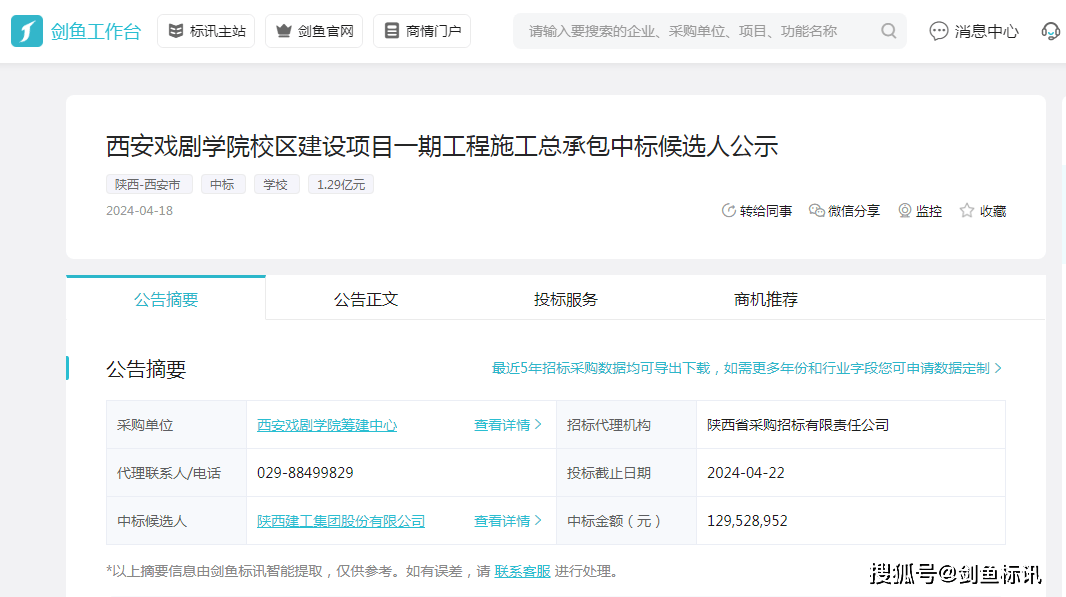
Task: Click the 陕西-西安市 tag
Action: 149,184
